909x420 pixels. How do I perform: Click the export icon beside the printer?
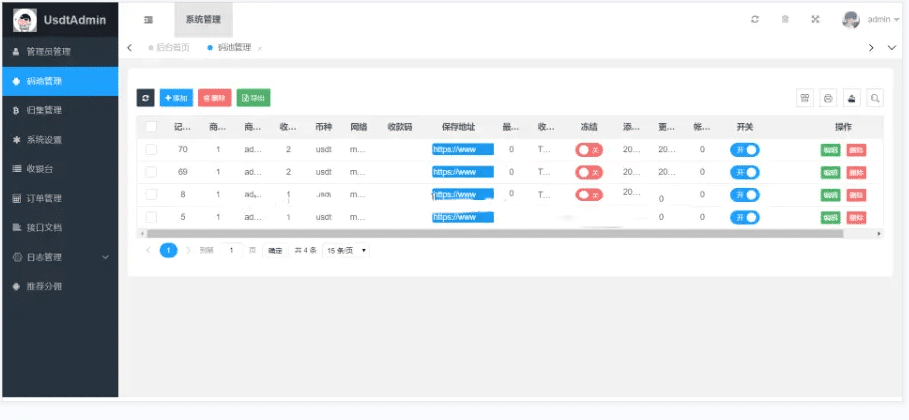pos(852,98)
